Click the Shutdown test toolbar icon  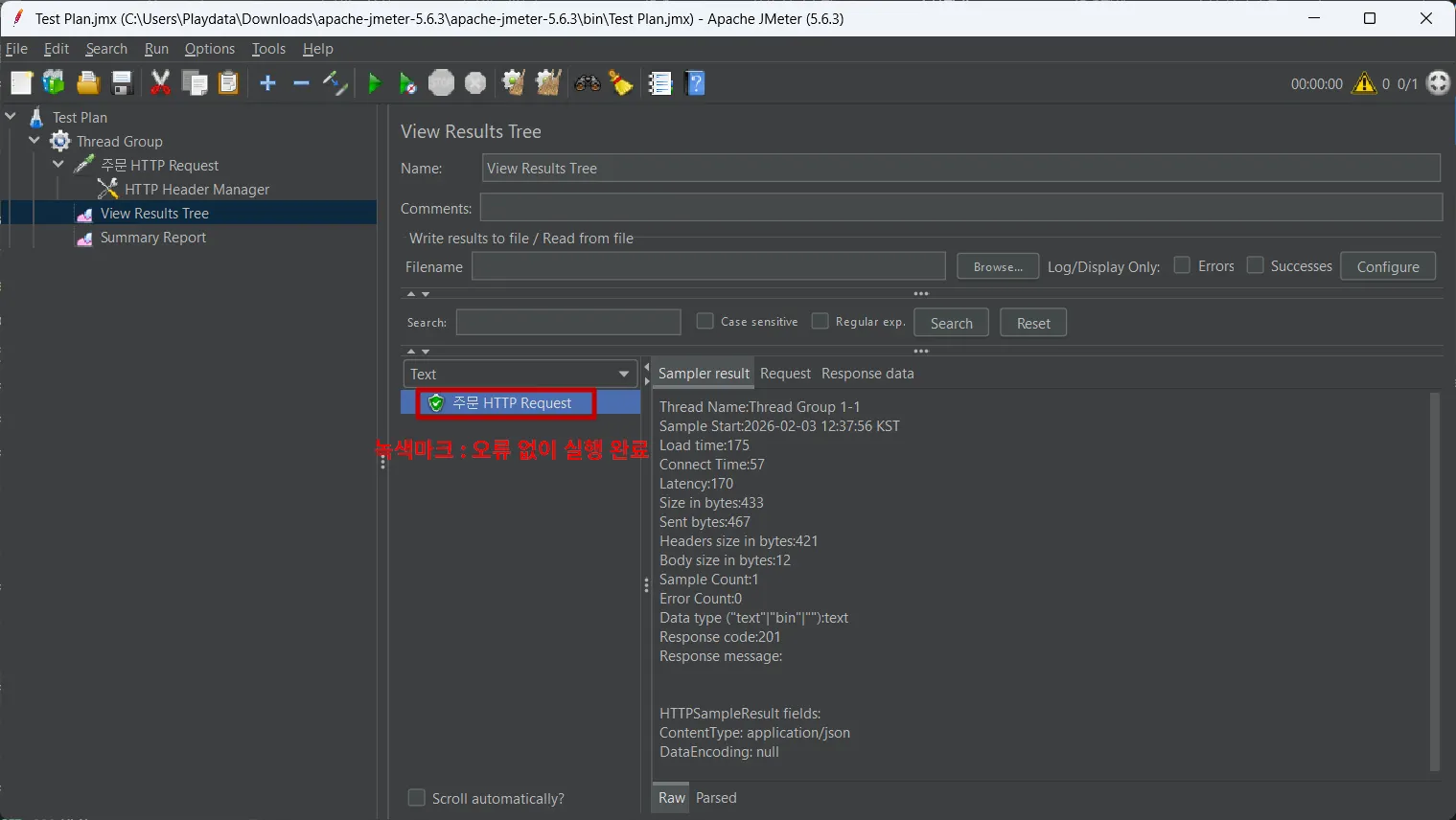tap(475, 83)
